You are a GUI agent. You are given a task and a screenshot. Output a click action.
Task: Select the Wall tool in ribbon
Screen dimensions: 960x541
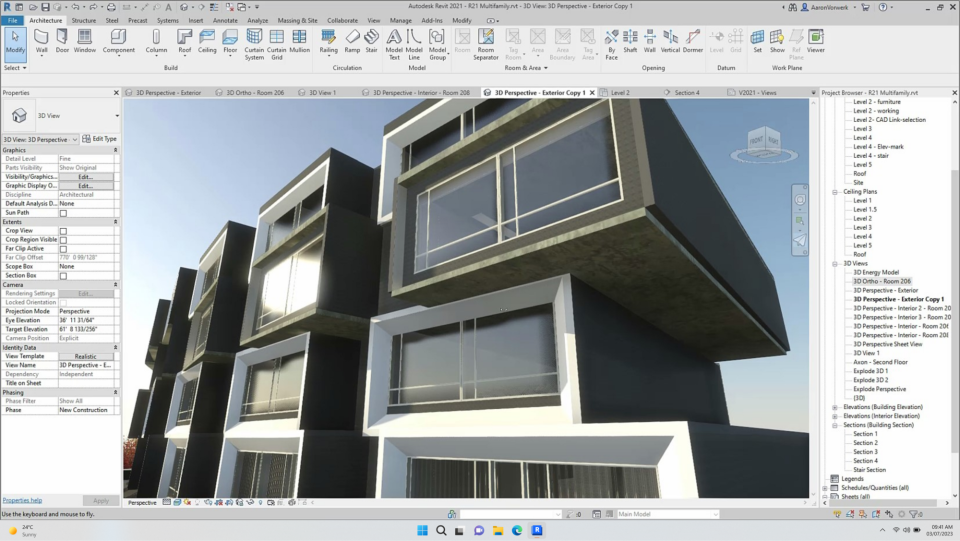[x=42, y=40]
